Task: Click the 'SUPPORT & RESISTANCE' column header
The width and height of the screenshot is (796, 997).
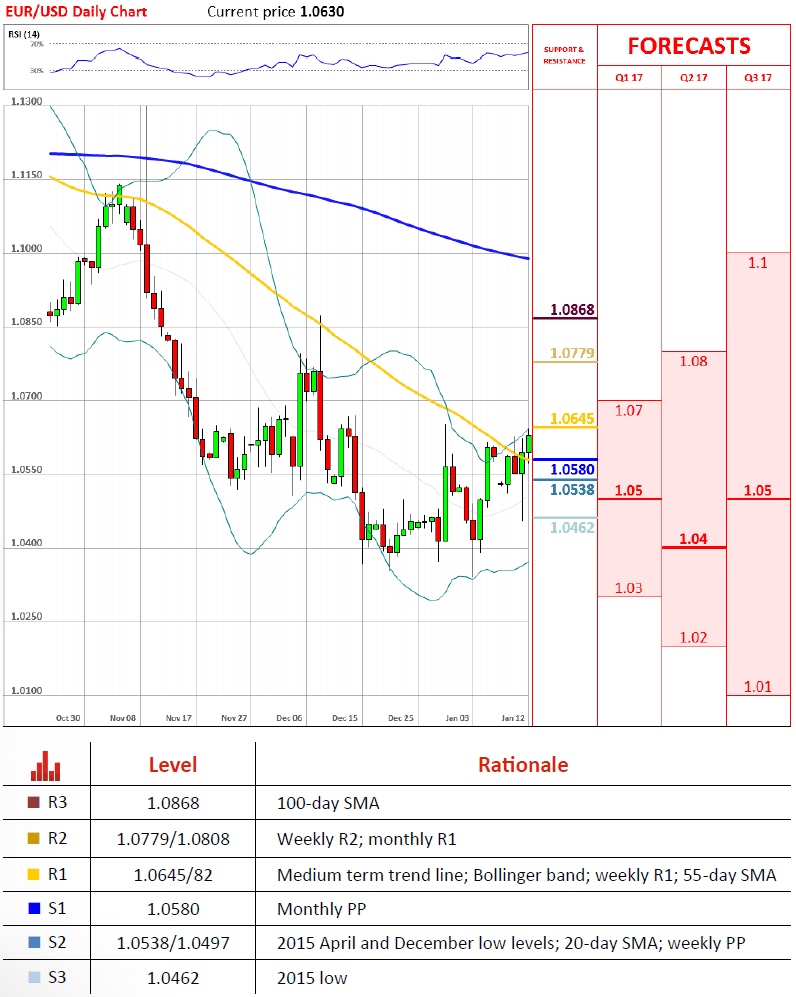Action: [x=564, y=55]
